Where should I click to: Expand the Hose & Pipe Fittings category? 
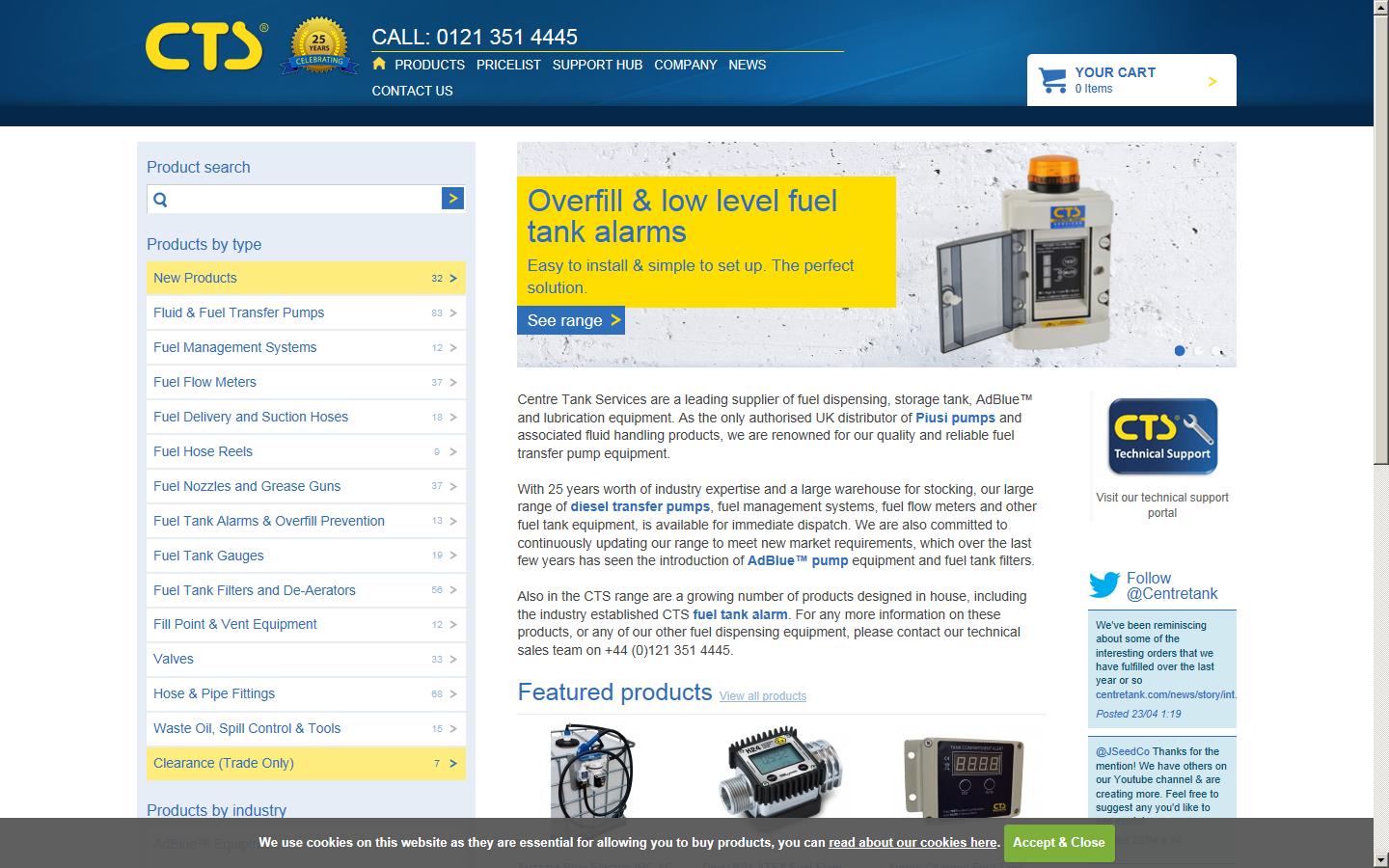click(213, 693)
